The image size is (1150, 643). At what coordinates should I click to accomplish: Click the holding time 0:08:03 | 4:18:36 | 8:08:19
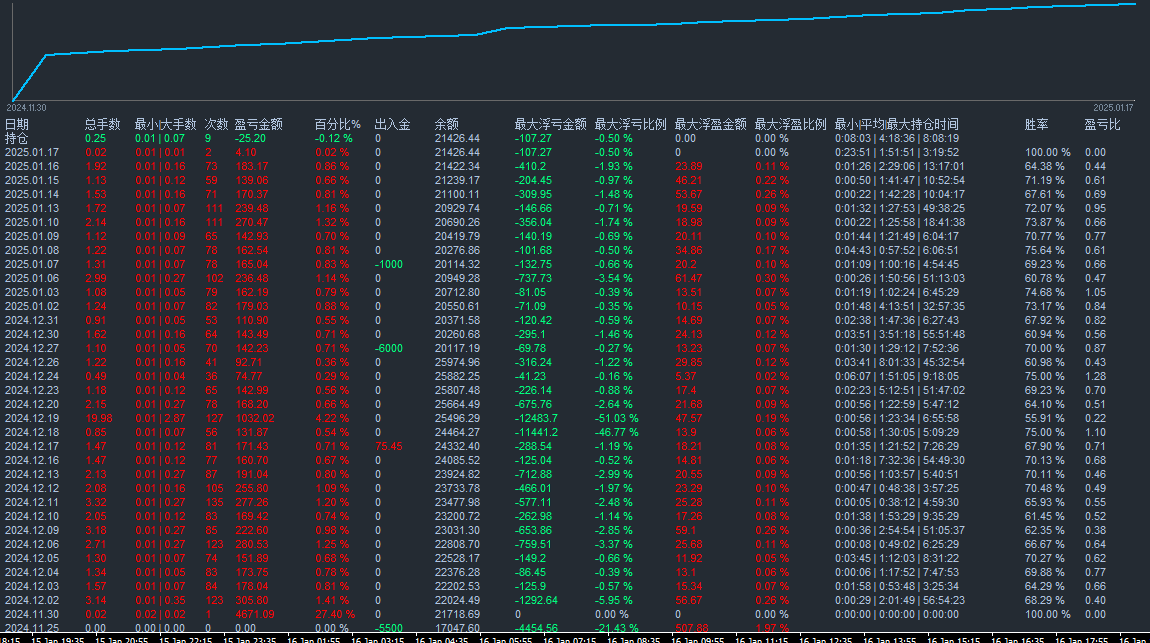pos(897,139)
